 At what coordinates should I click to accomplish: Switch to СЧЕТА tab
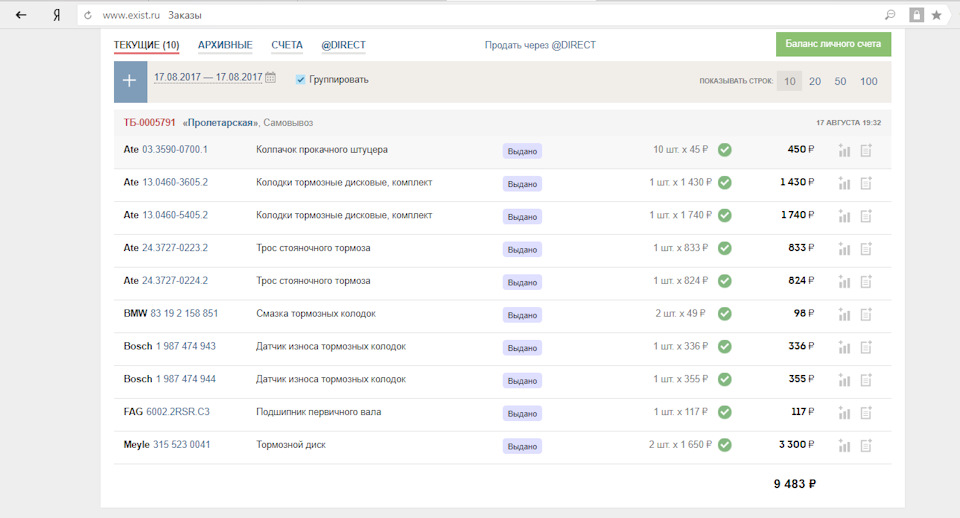pyautogui.click(x=287, y=45)
